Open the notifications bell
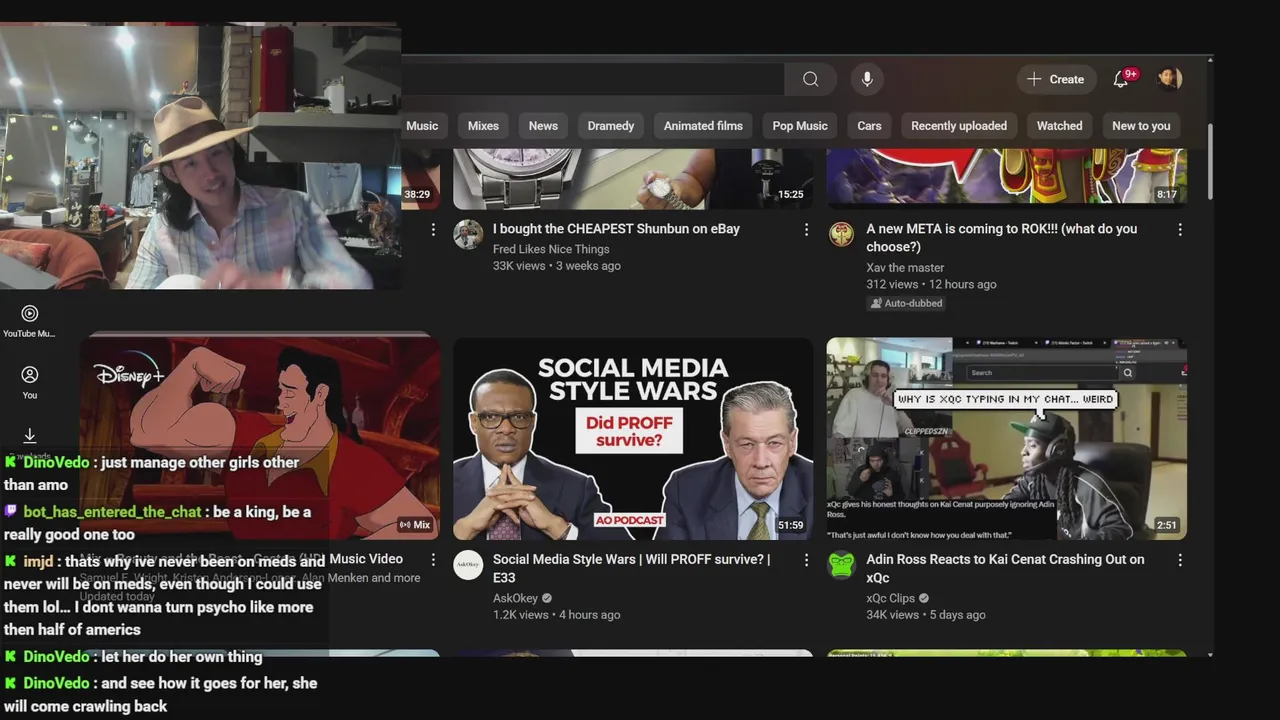 (x=1121, y=79)
